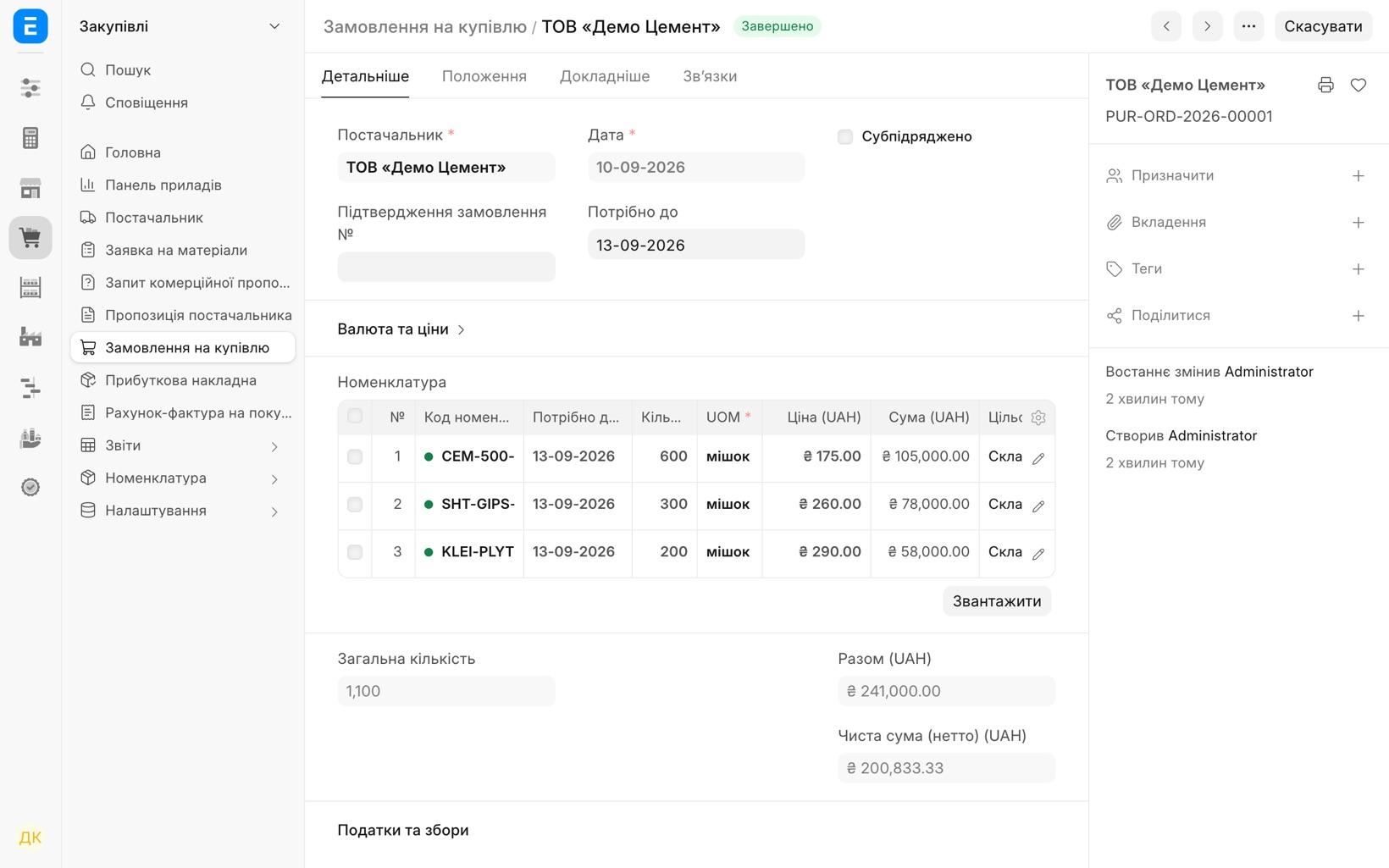This screenshot has width=1389, height=868.
Task: Like this document with the heart icon
Action: [x=1359, y=85]
